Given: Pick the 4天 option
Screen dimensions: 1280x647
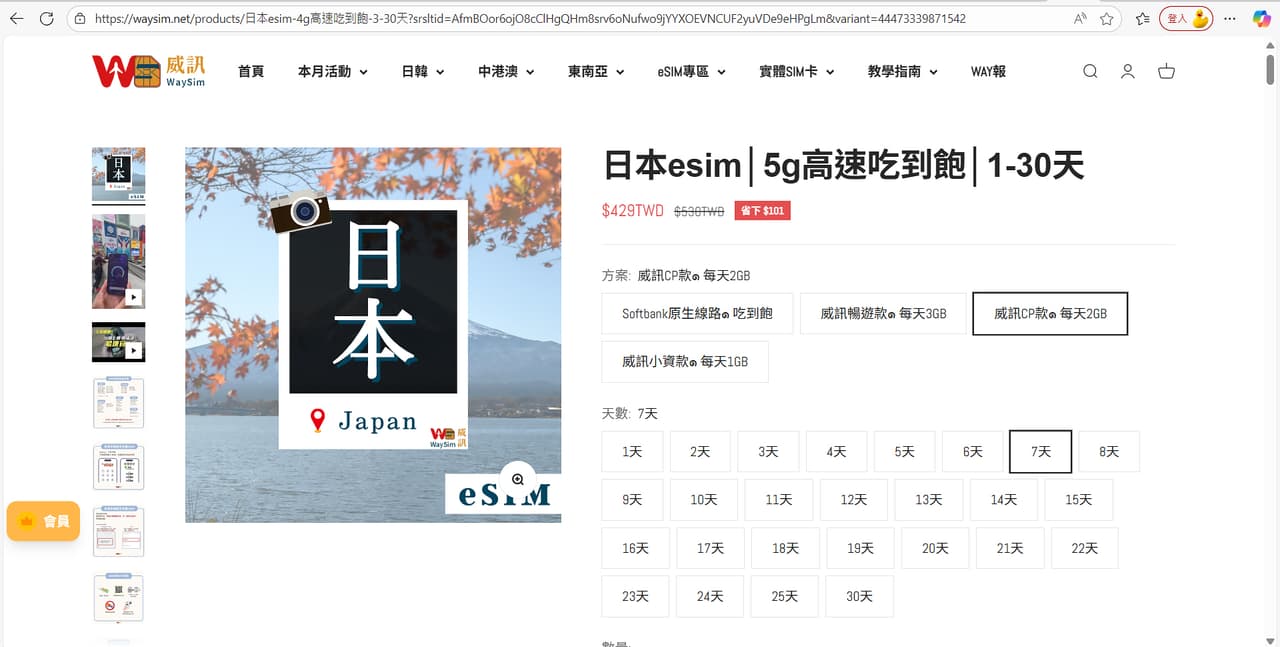Looking at the screenshot, I should click(836, 451).
